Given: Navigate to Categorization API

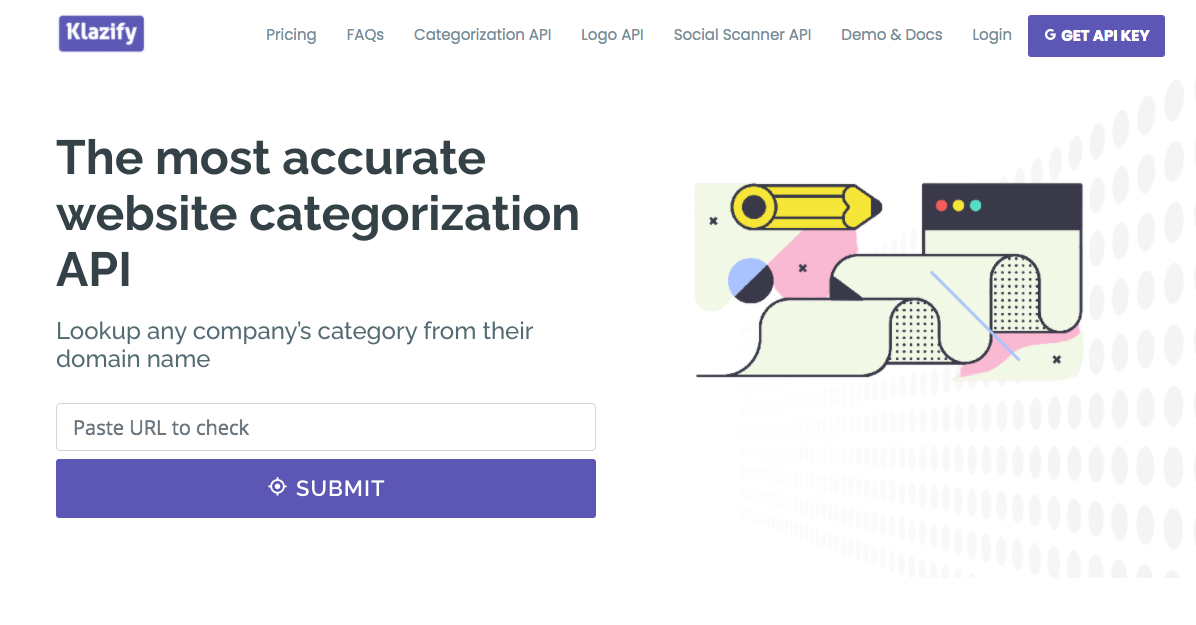Looking at the screenshot, I should pos(482,35).
